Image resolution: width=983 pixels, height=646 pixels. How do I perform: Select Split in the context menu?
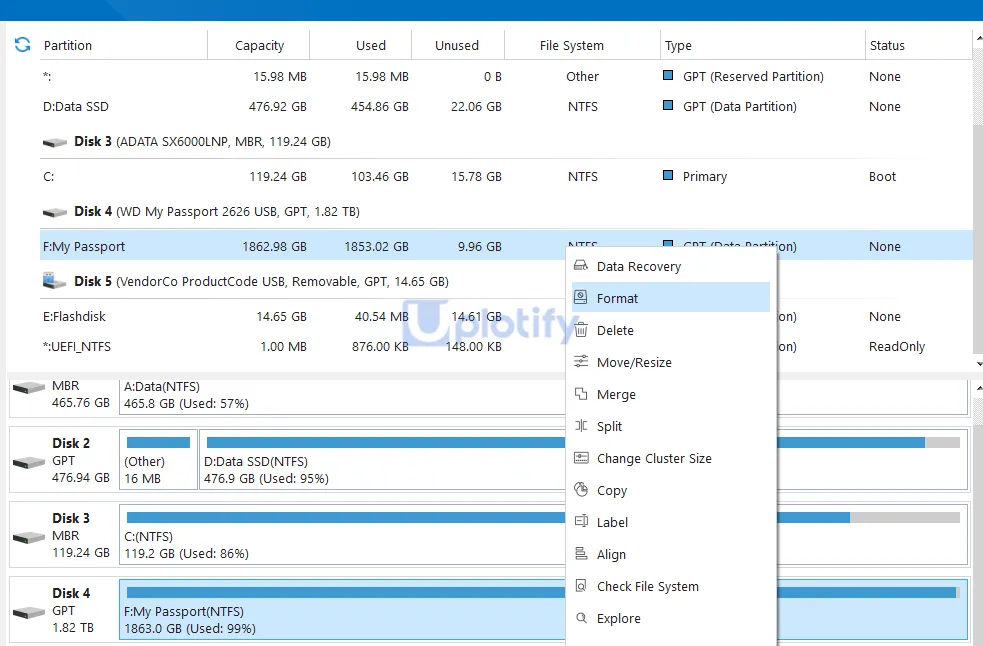[671, 426]
